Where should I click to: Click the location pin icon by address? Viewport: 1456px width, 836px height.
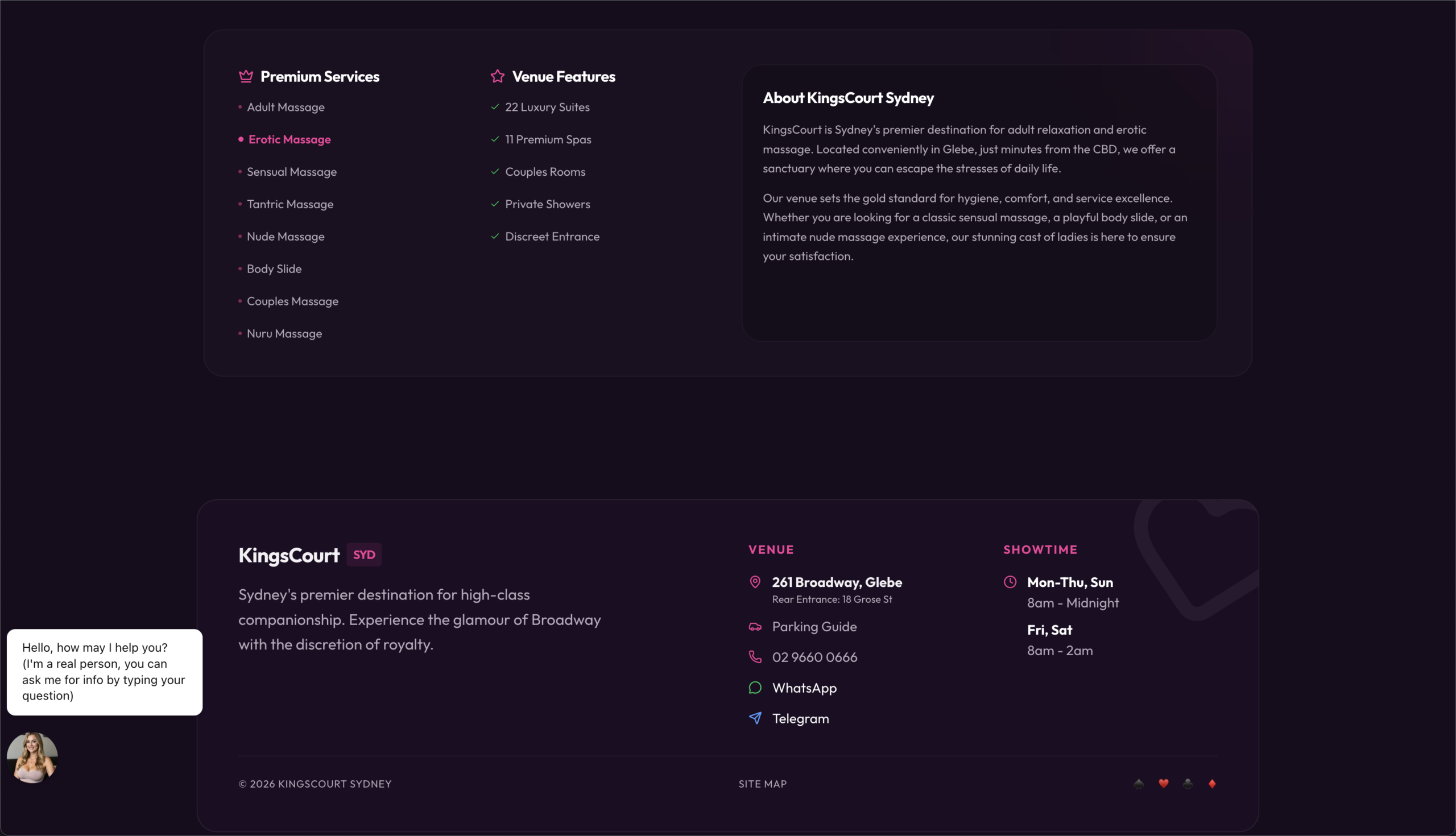point(755,582)
